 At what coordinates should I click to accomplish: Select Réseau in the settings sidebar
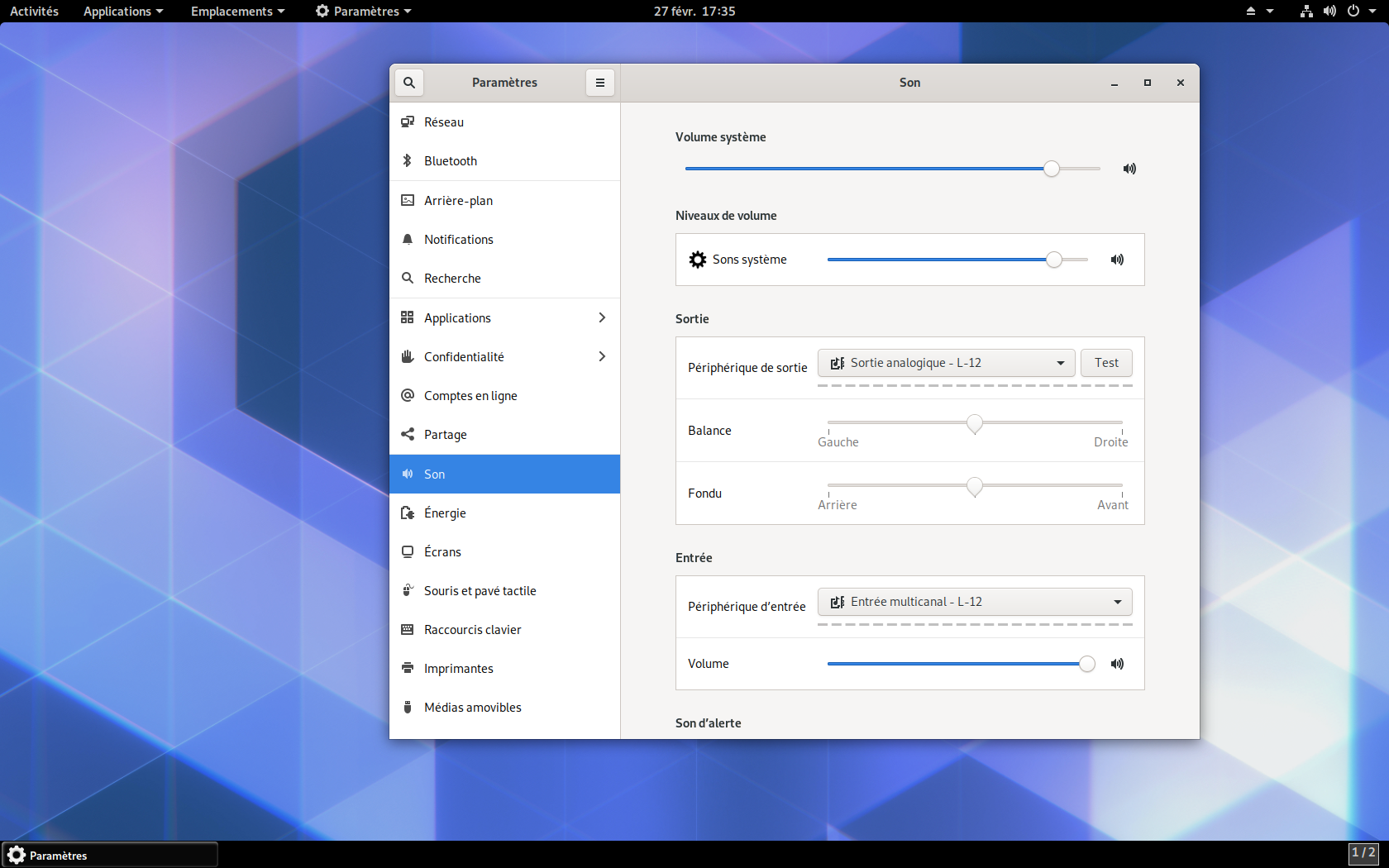click(x=504, y=122)
